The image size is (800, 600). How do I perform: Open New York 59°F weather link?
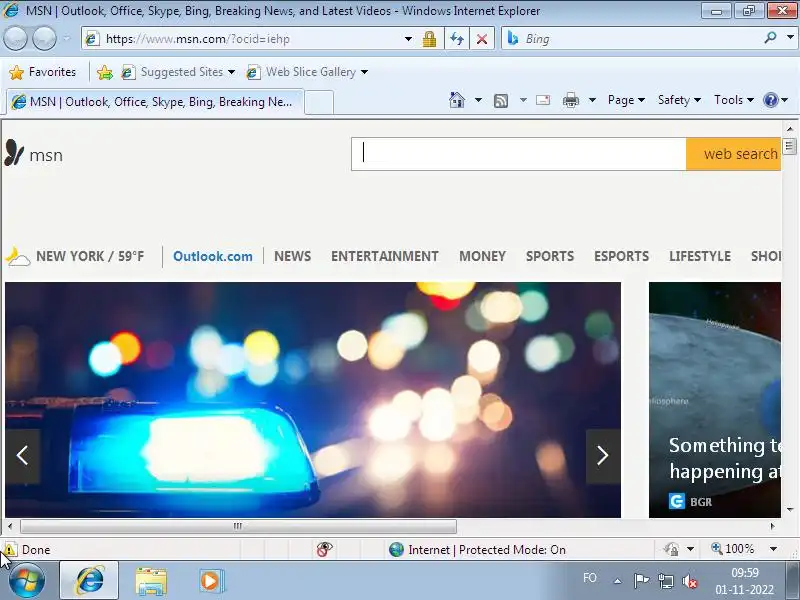pos(75,256)
